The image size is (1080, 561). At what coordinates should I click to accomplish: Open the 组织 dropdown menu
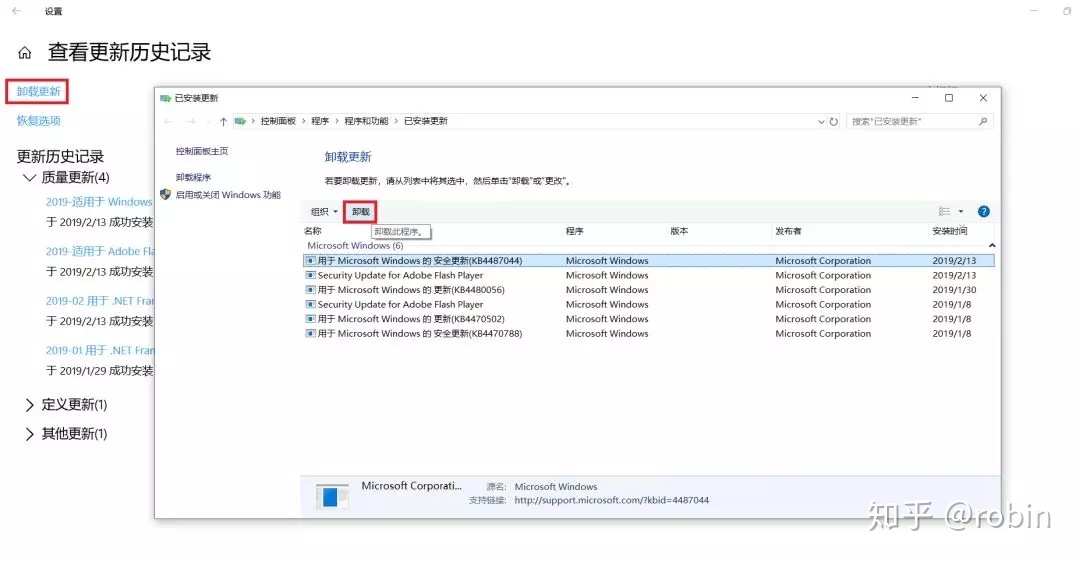(x=324, y=212)
